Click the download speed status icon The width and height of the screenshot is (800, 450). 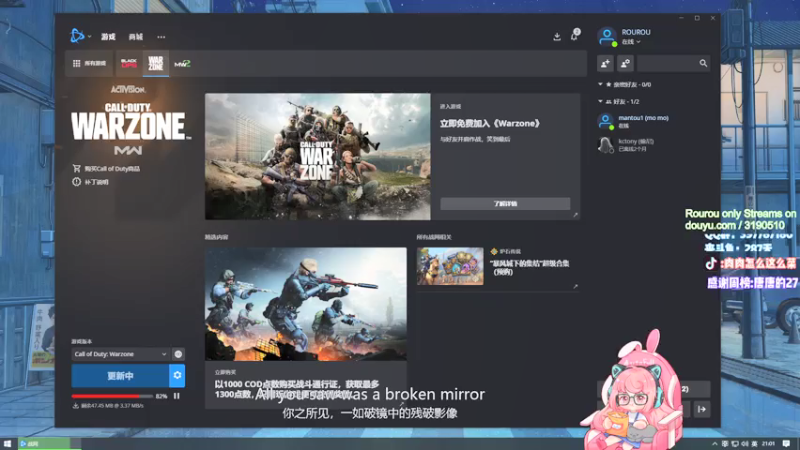tap(76, 406)
